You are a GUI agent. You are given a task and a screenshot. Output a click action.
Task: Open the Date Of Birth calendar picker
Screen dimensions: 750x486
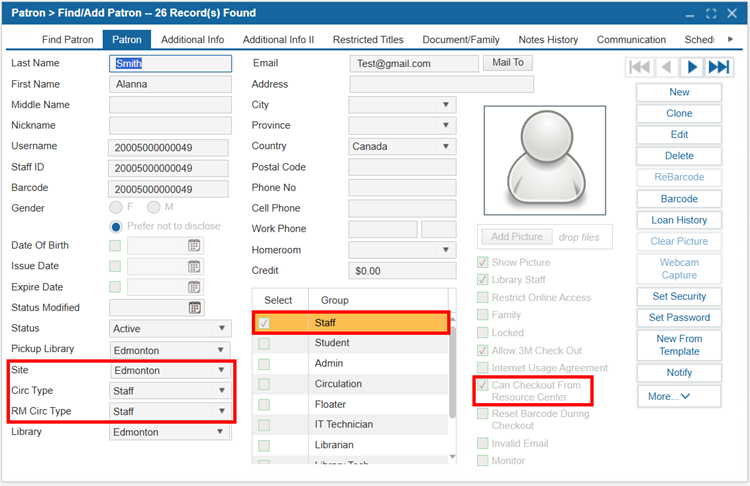[194, 246]
